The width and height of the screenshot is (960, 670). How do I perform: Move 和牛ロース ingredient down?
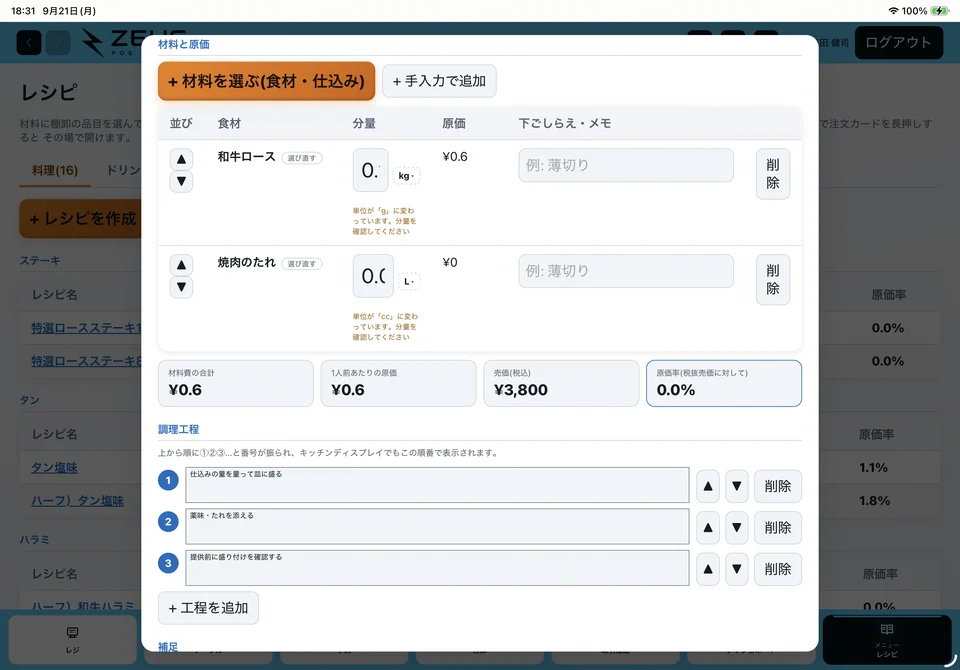[181, 181]
